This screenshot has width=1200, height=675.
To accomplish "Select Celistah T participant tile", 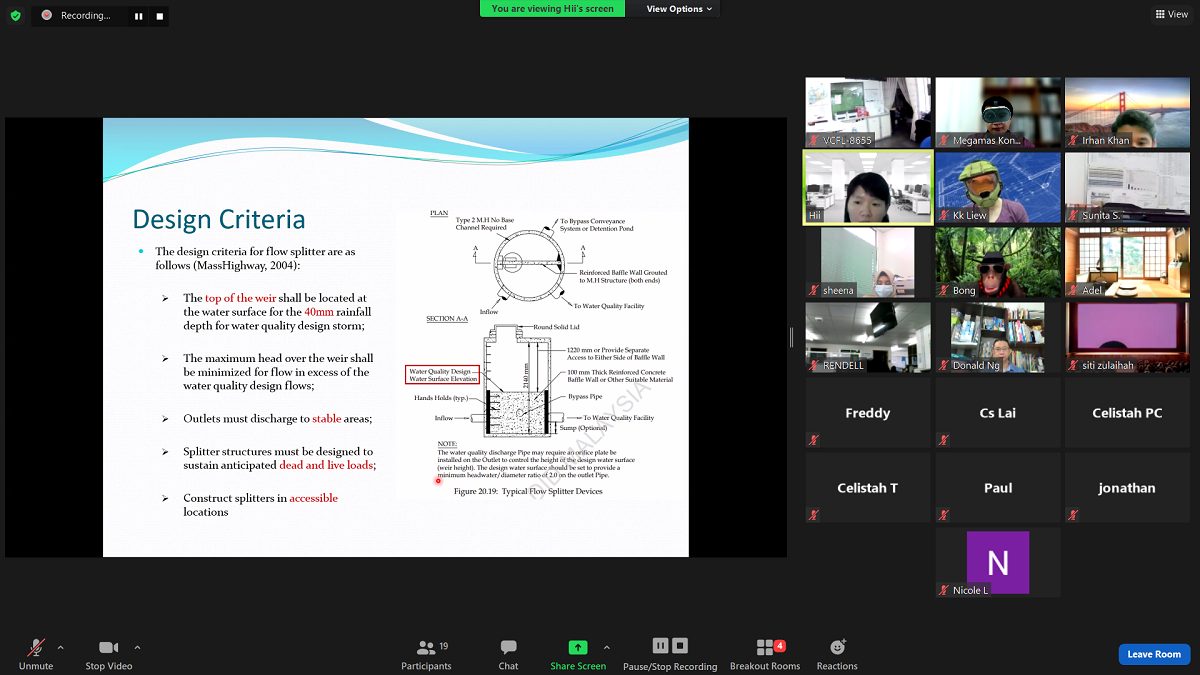I will (x=868, y=488).
